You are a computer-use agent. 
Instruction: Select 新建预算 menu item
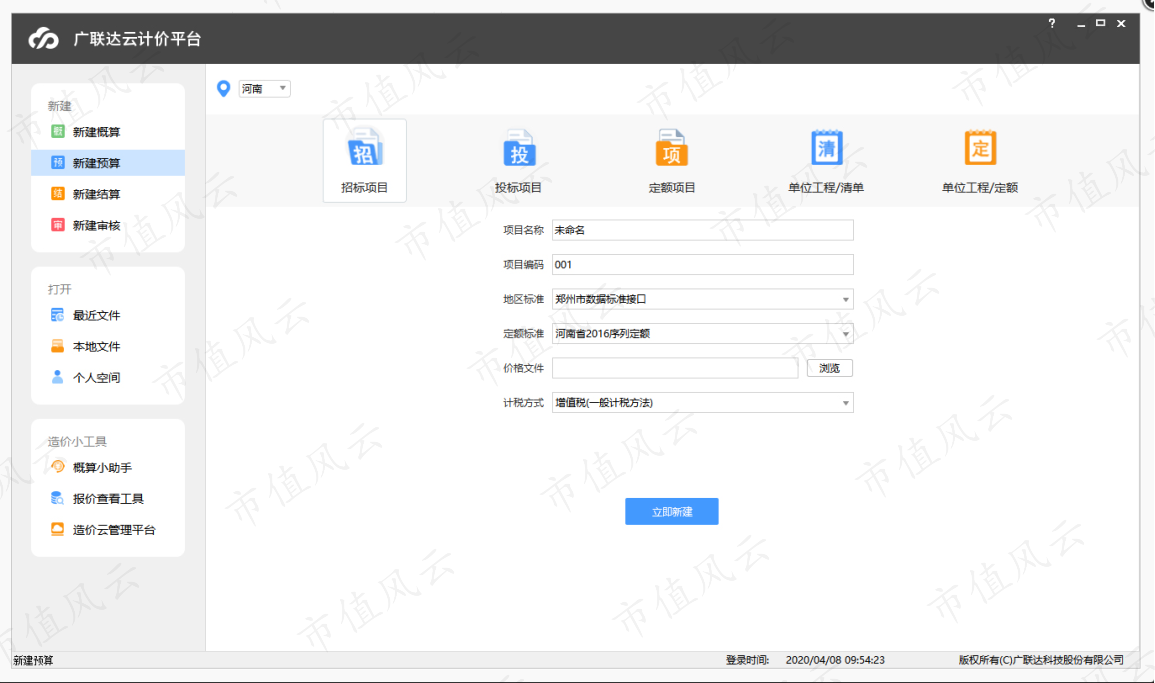(x=108, y=163)
